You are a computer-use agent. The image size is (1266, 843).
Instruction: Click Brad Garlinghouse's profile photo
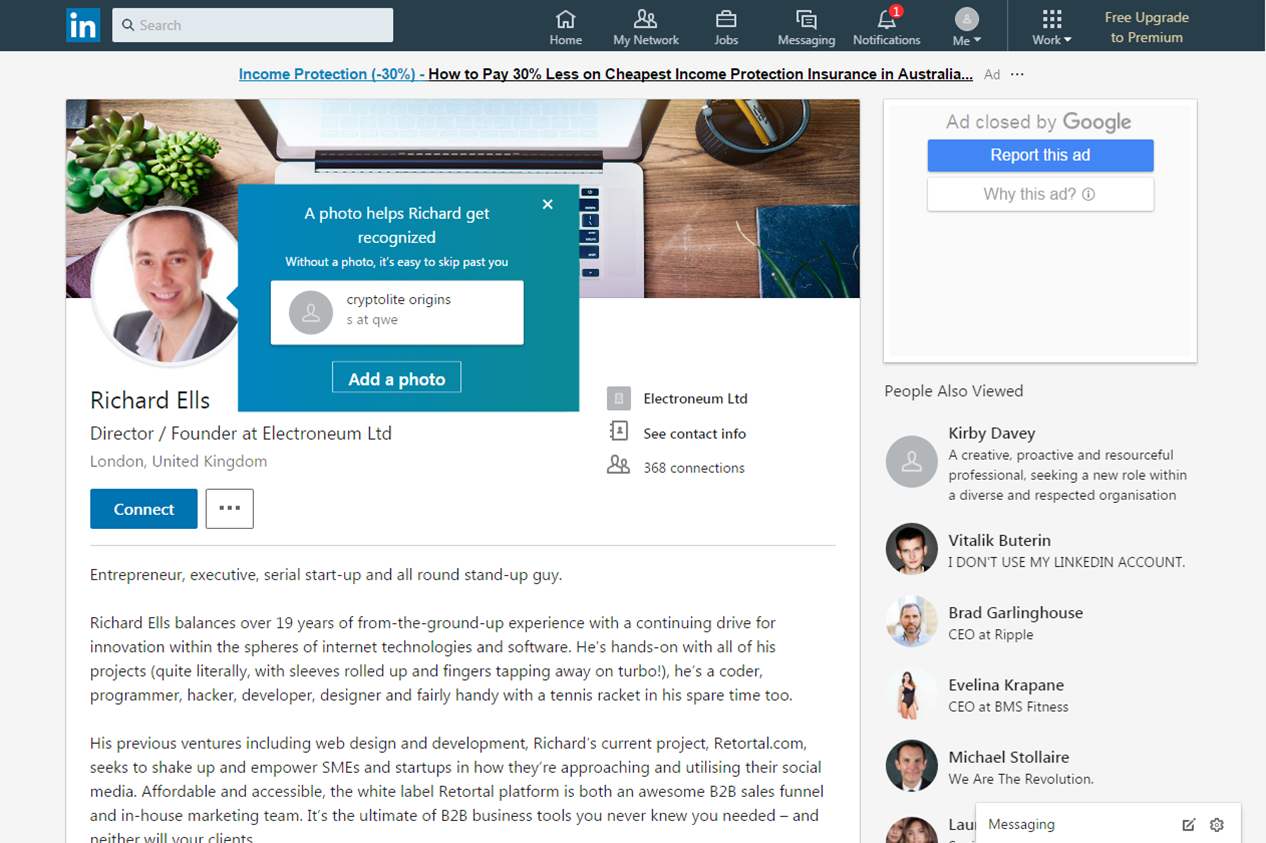tap(912, 620)
